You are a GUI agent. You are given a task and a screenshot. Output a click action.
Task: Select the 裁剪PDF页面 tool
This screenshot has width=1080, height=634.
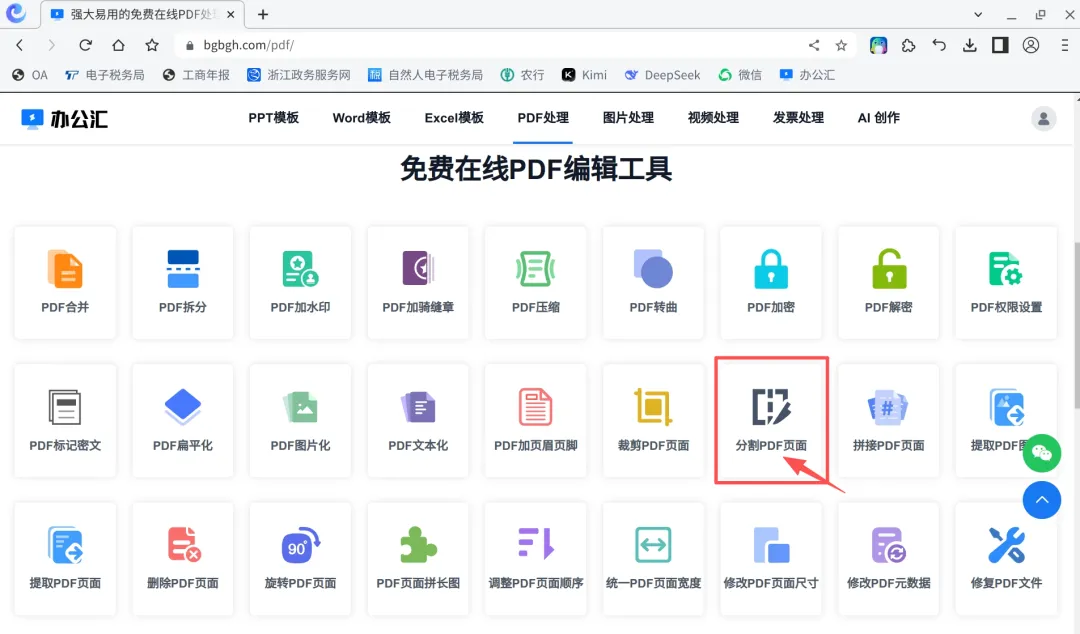tap(654, 420)
